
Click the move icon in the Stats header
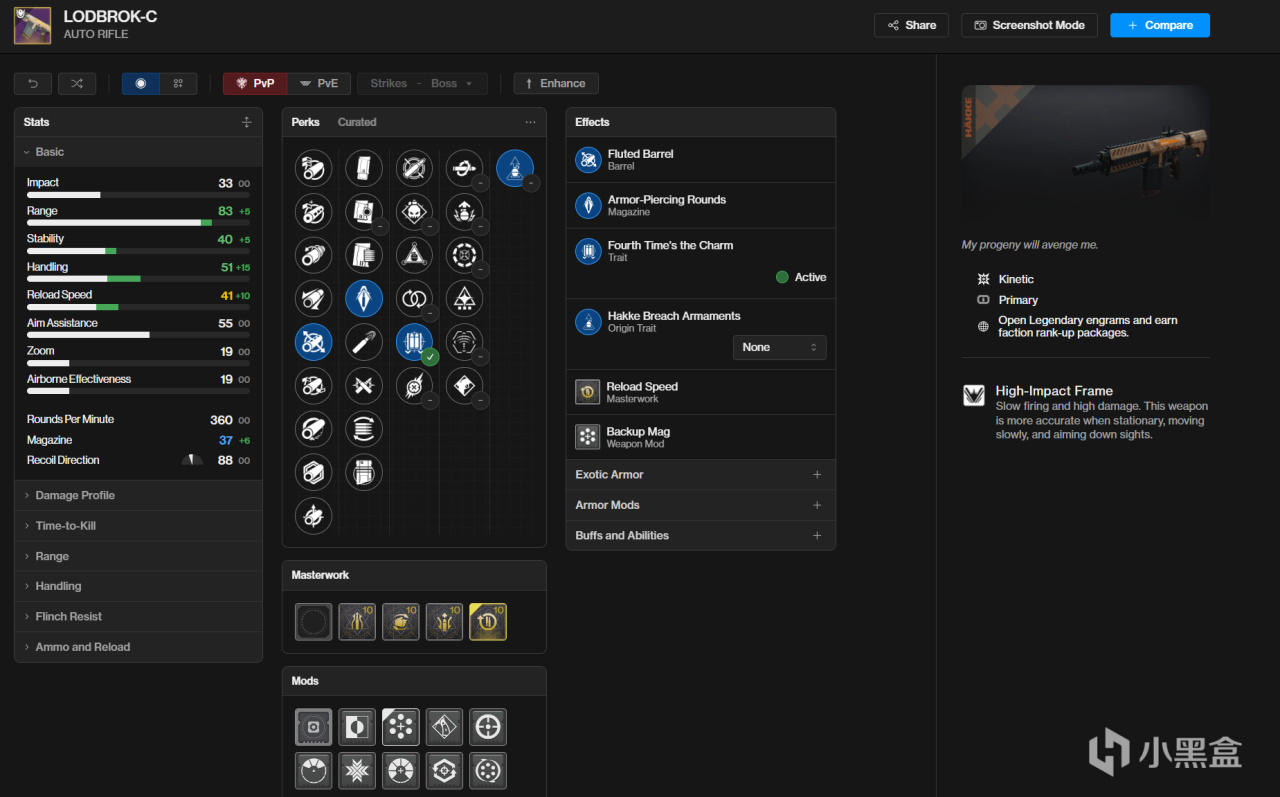246,122
